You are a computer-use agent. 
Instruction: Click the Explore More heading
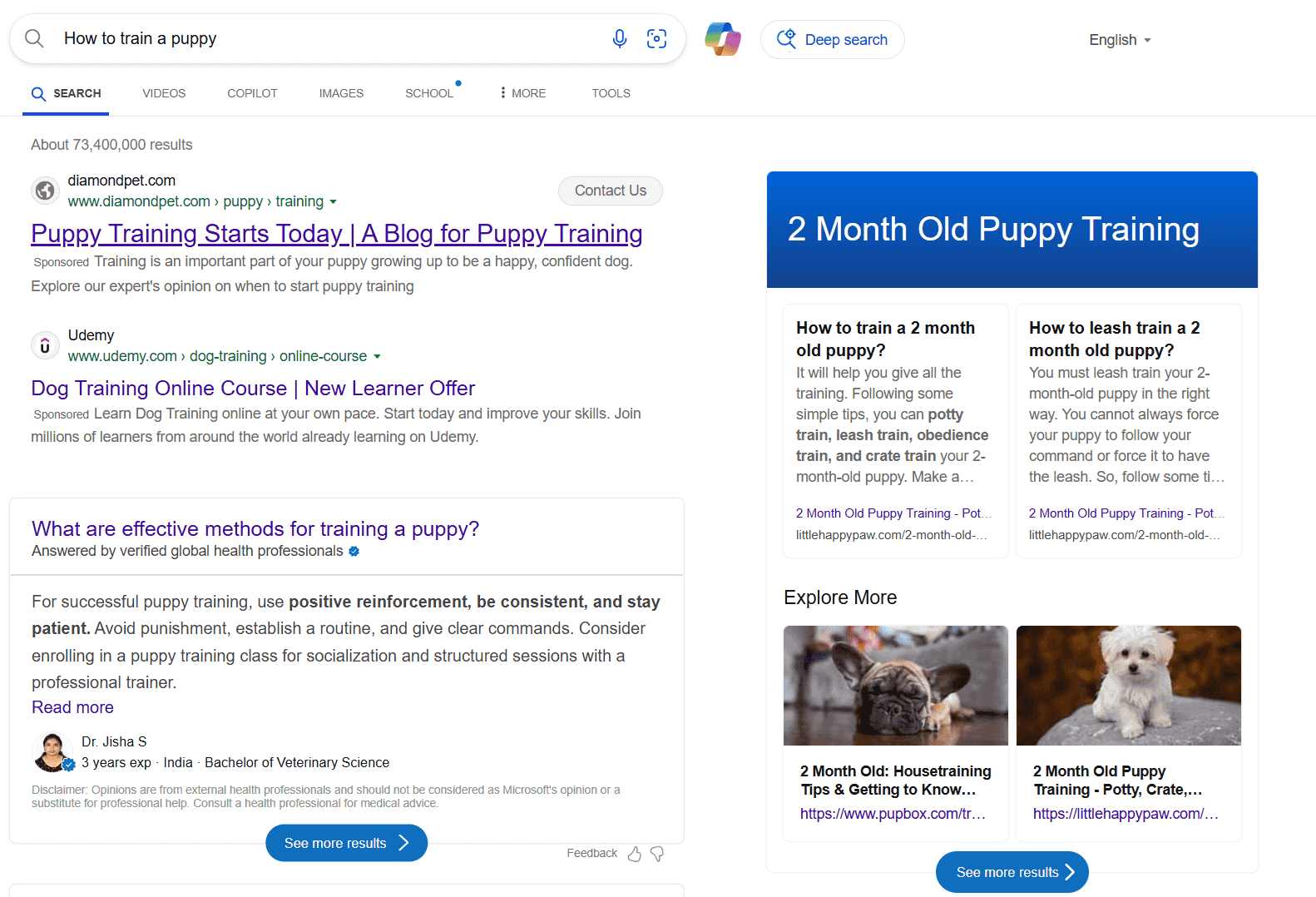pos(840,597)
